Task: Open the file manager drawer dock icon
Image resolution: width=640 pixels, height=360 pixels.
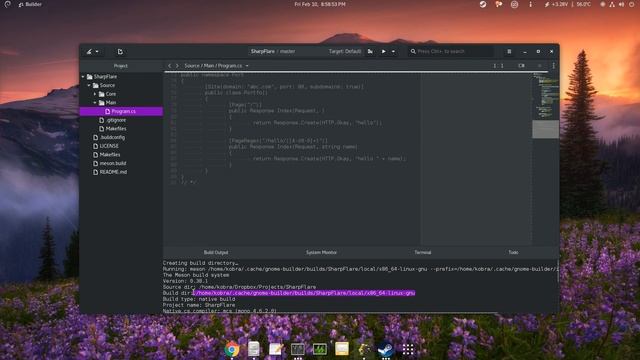Action: (x=253, y=349)
